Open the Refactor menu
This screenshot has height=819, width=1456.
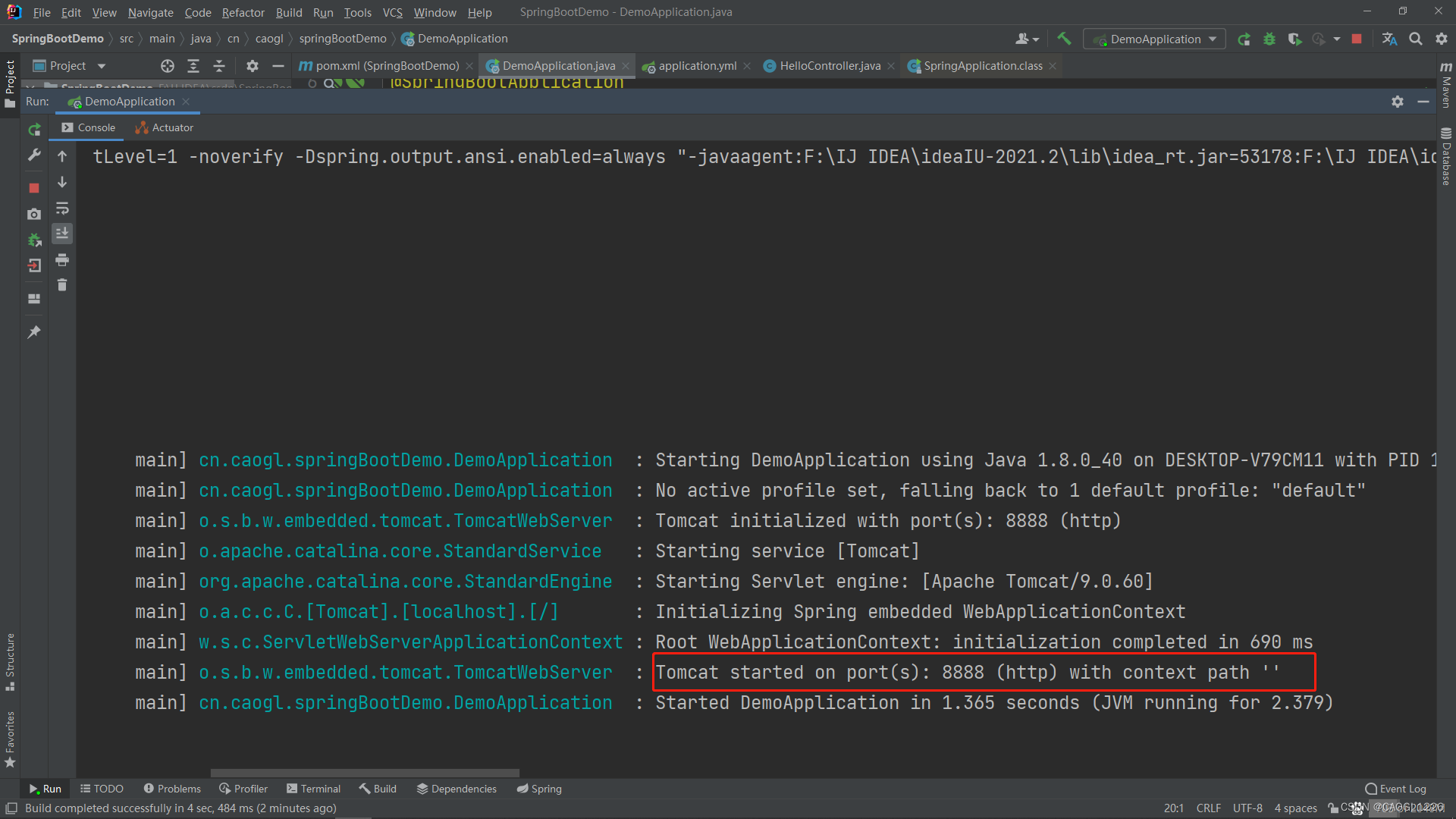243,12
